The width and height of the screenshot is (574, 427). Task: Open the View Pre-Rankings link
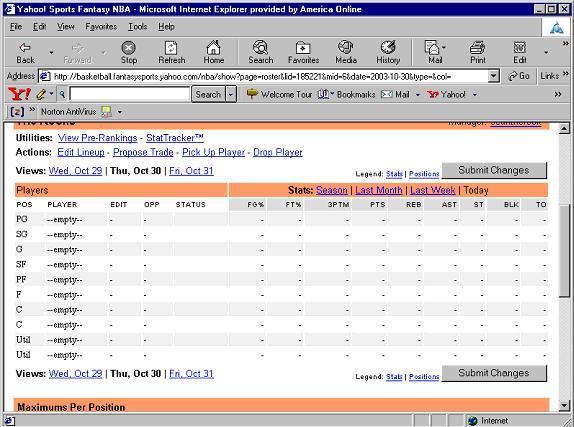point(98,138)
